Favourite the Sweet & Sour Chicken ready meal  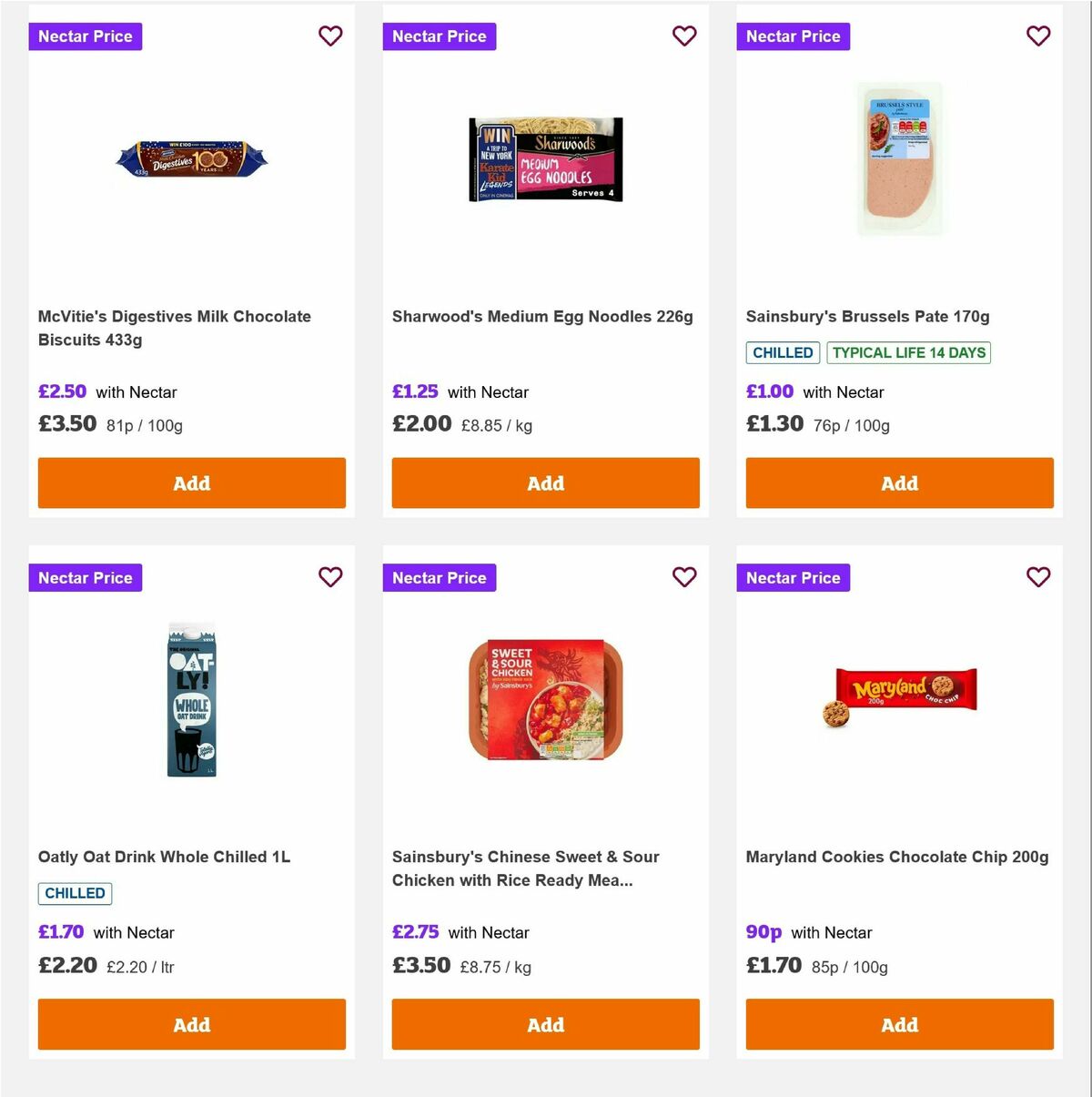point(684,576)
